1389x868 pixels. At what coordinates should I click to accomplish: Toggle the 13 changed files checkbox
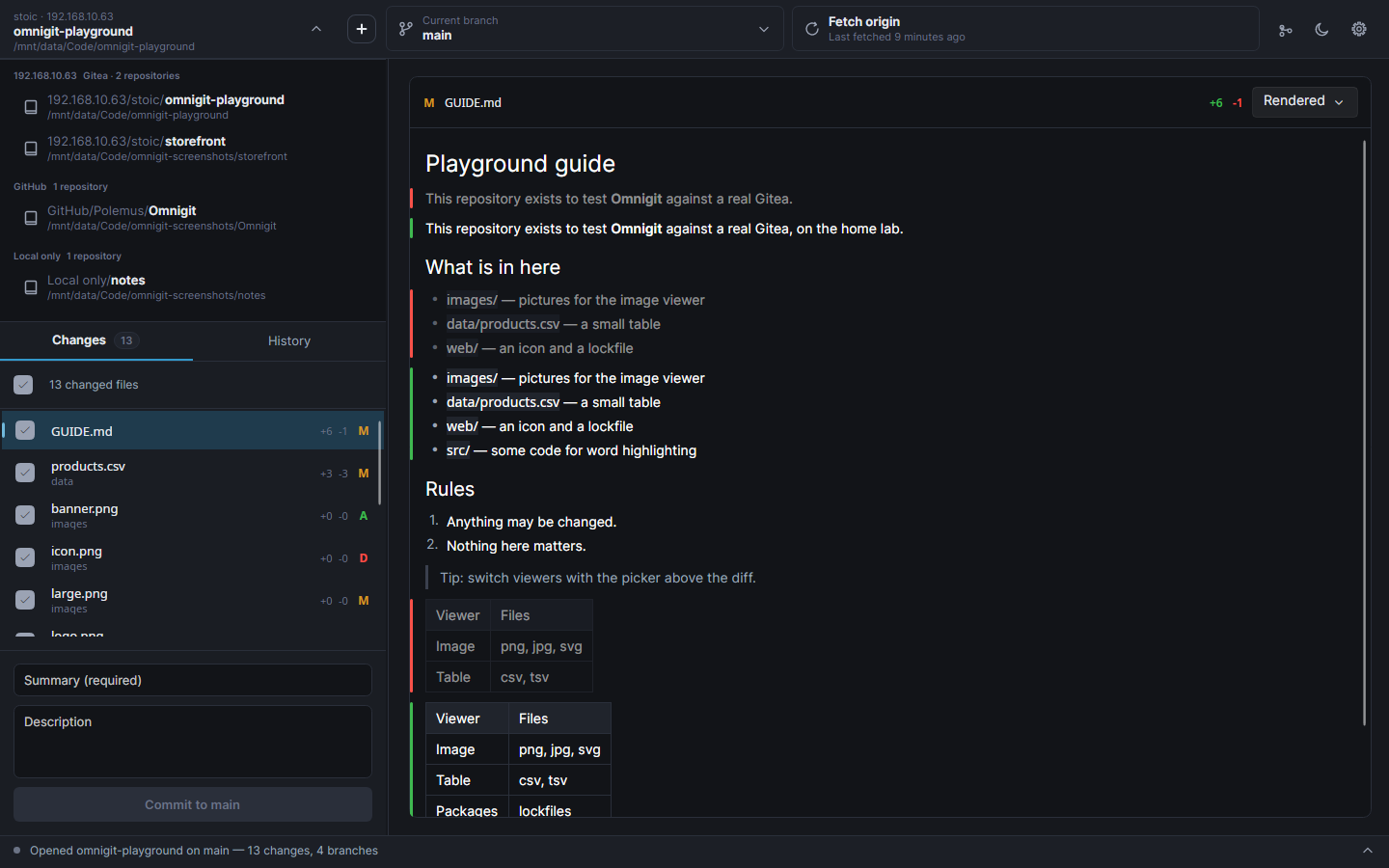(x=23, y=385)
